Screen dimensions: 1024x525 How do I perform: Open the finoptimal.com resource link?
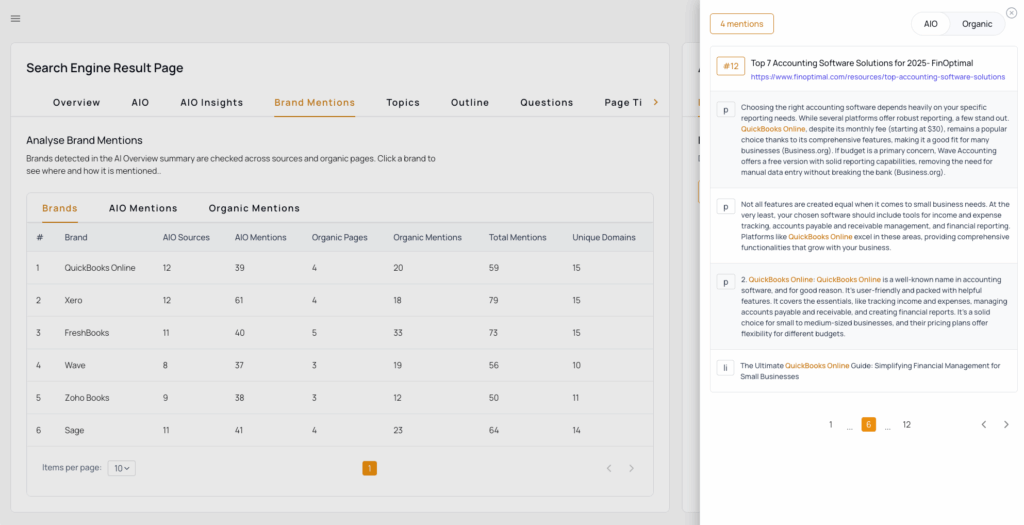click(x=878, y=77)
